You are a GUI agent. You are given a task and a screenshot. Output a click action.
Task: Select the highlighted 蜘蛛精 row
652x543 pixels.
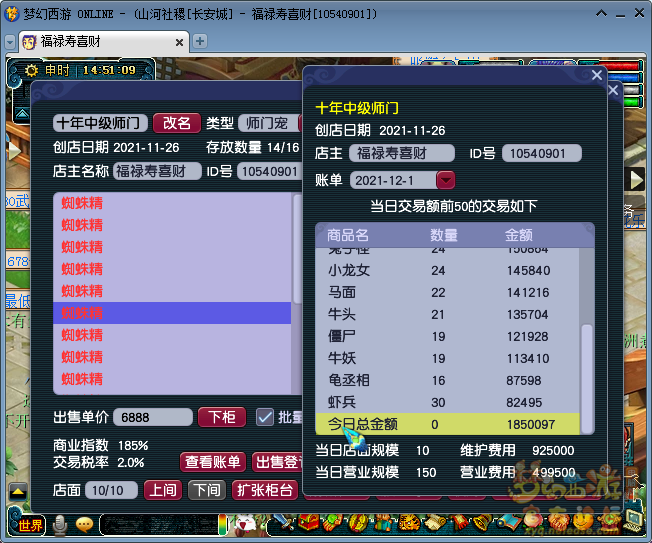pyautogui.click(x=172, y=313)
